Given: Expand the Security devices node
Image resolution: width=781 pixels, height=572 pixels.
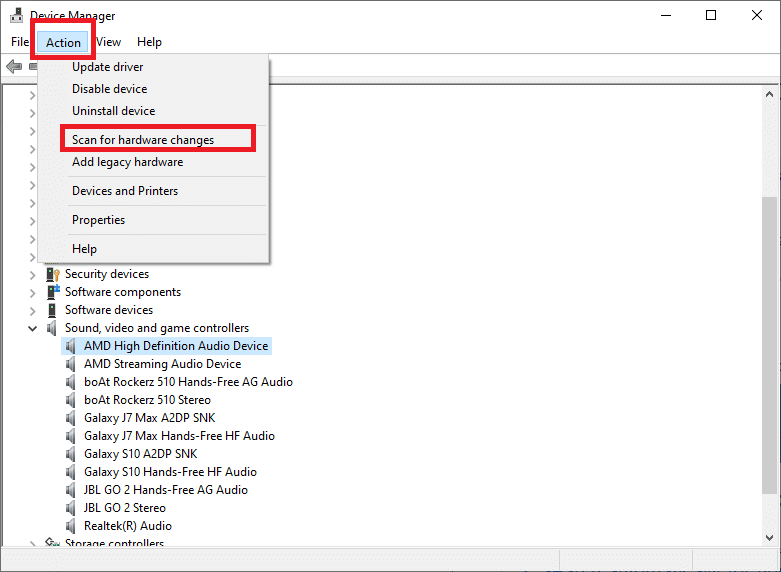Looking at the screenshot, I should point(33,274).
